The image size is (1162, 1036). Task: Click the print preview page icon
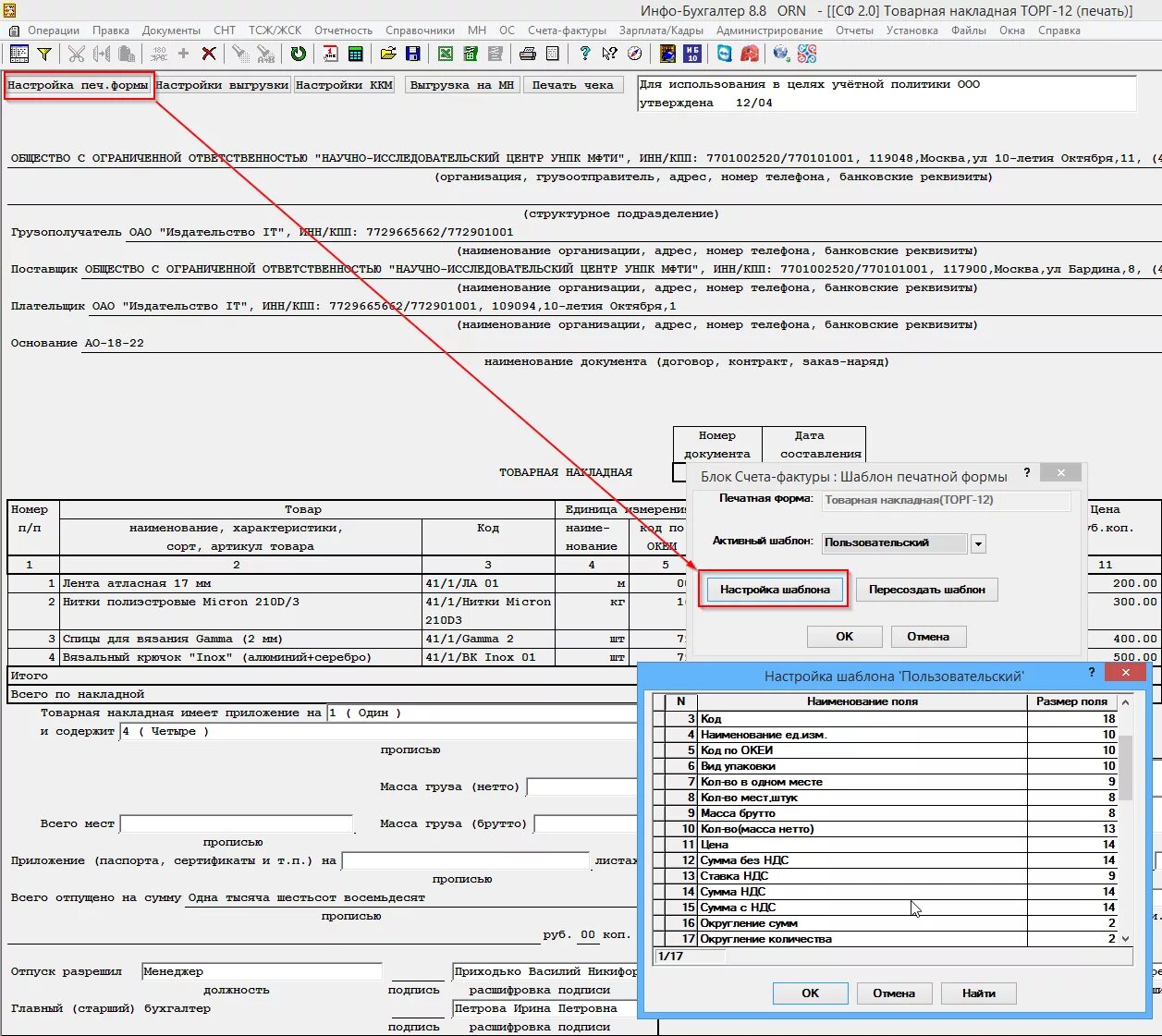[553, 54]
